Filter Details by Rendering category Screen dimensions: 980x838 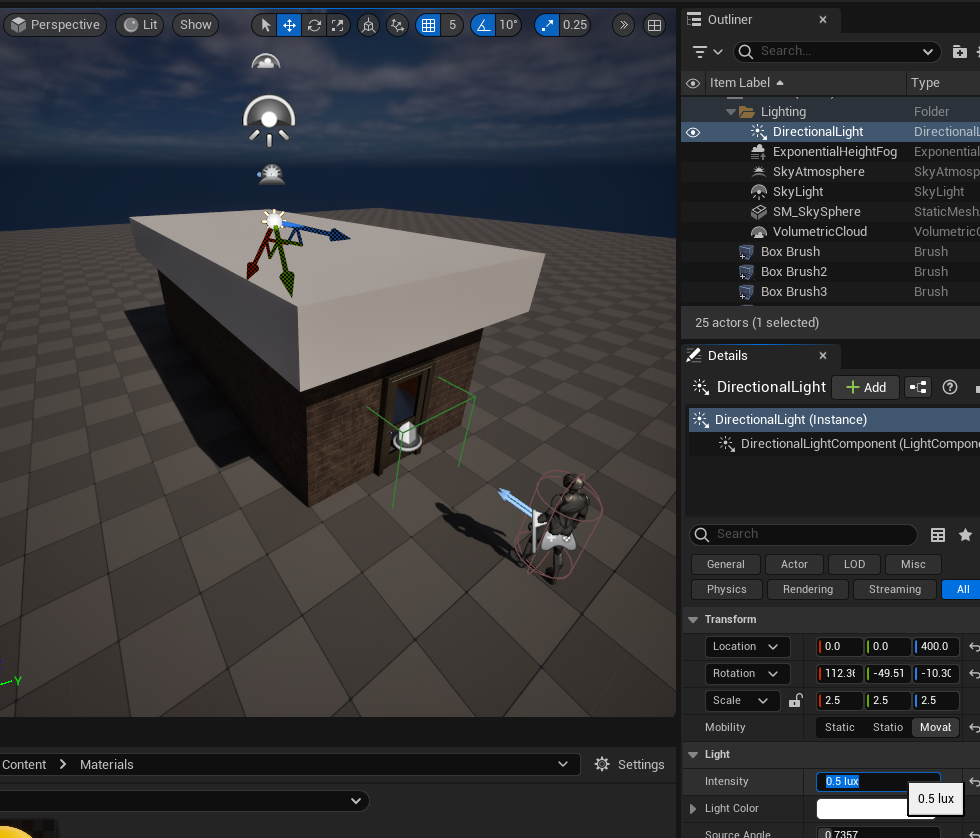[x=808, y=589]
